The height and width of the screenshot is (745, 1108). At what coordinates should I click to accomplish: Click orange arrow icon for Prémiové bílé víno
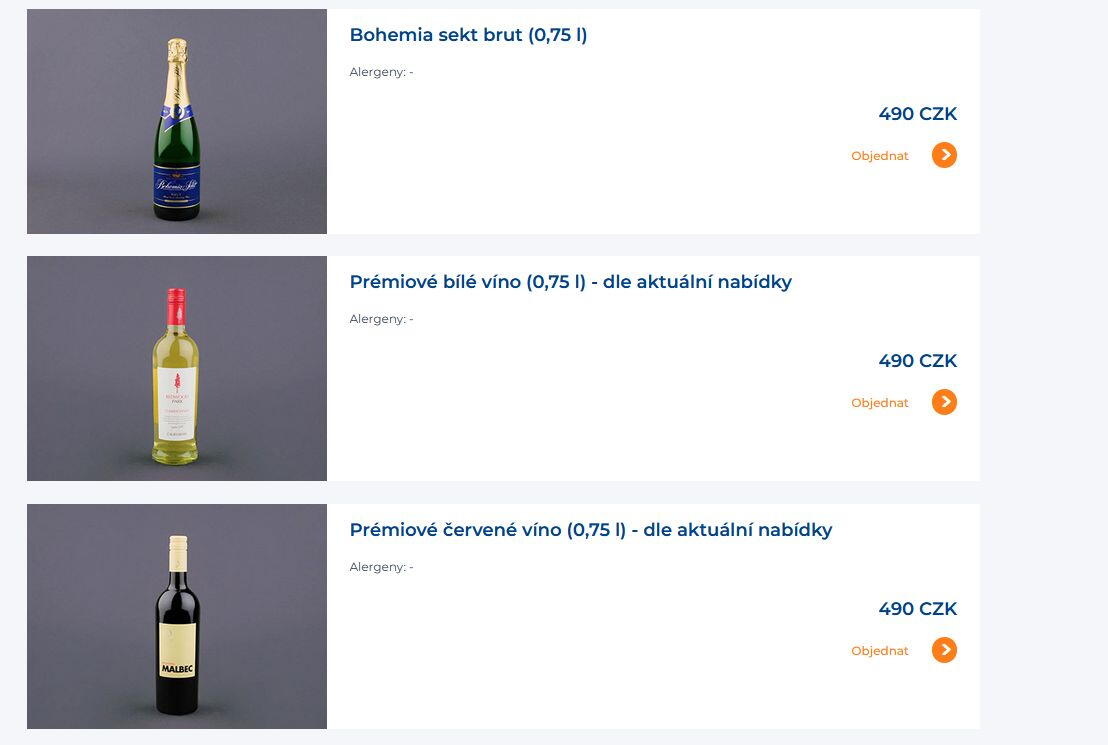coord(944,402)
